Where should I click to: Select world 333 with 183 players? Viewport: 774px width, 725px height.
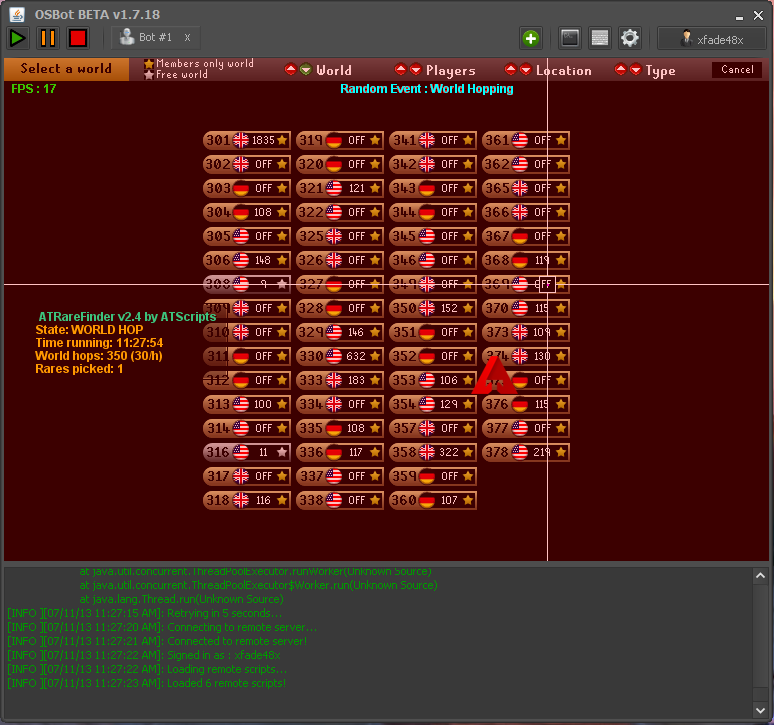[340, 380]
